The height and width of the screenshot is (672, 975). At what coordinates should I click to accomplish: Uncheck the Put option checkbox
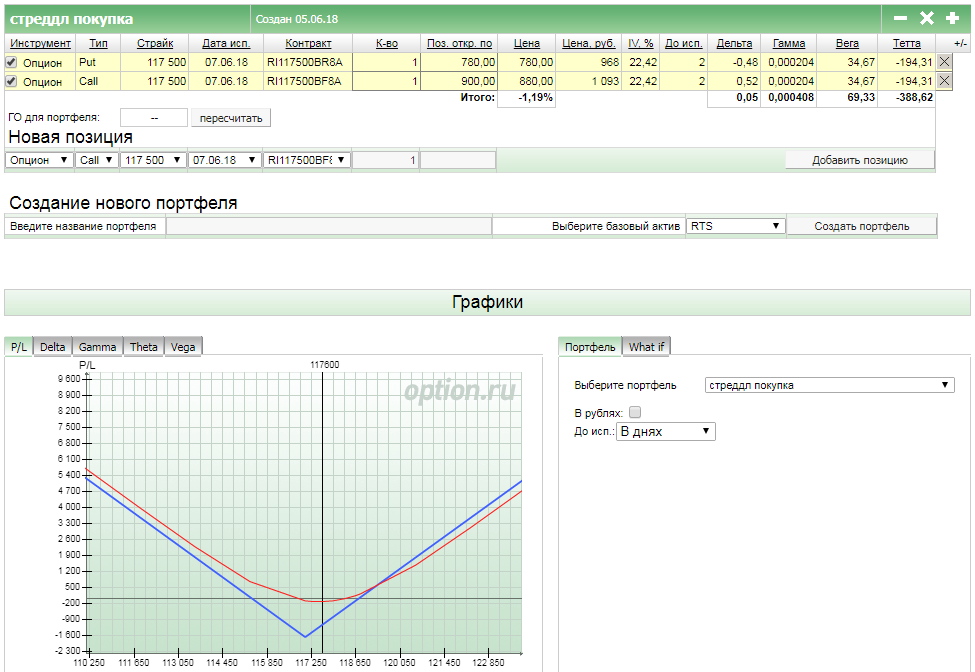point(12,62)
